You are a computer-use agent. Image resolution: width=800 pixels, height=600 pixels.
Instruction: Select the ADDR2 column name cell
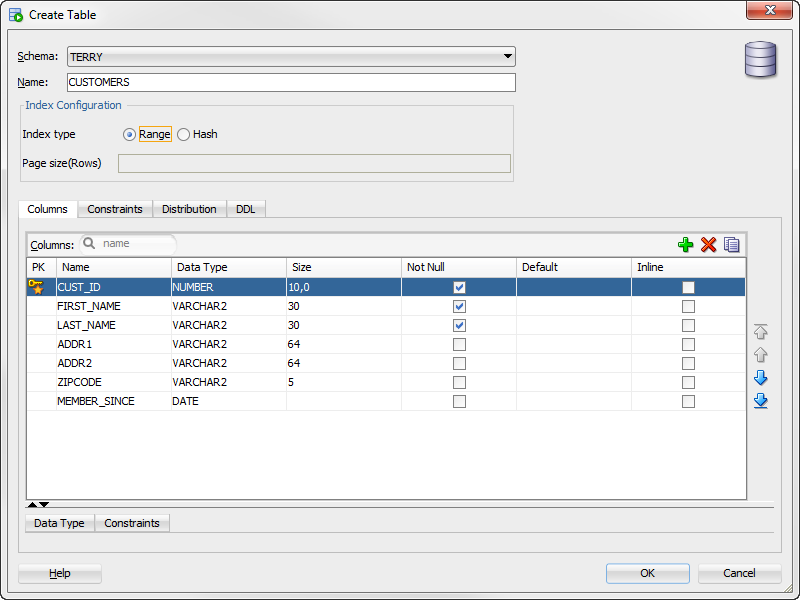click(x=113, y=363)
